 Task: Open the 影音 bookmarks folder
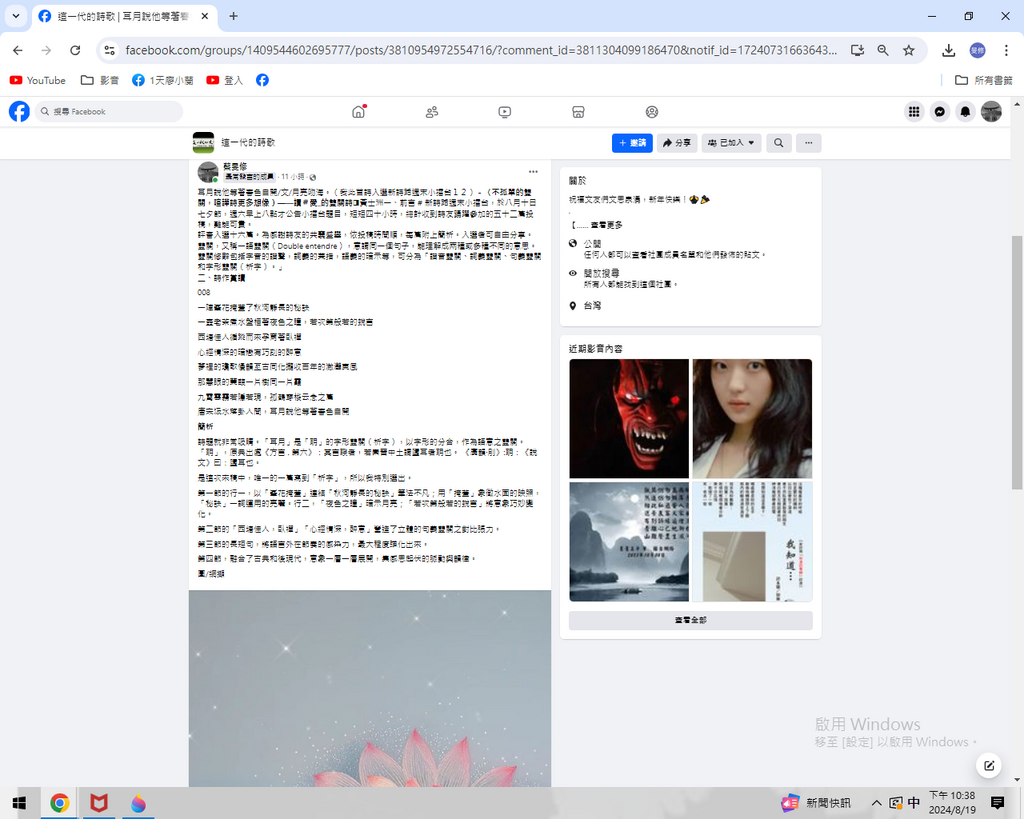click(x=100, y=80)
